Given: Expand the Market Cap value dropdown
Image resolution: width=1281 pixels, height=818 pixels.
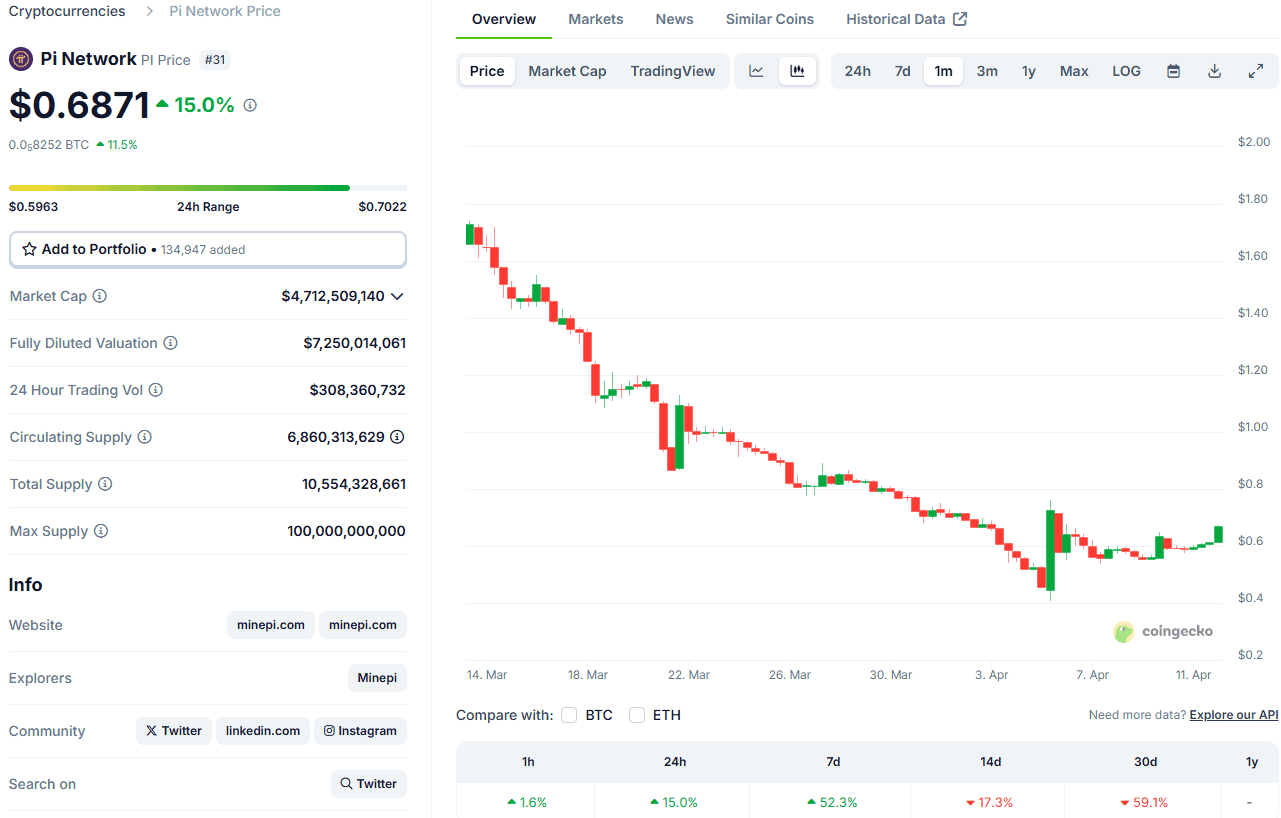Looking at the screenshot, I should point(398,296).
